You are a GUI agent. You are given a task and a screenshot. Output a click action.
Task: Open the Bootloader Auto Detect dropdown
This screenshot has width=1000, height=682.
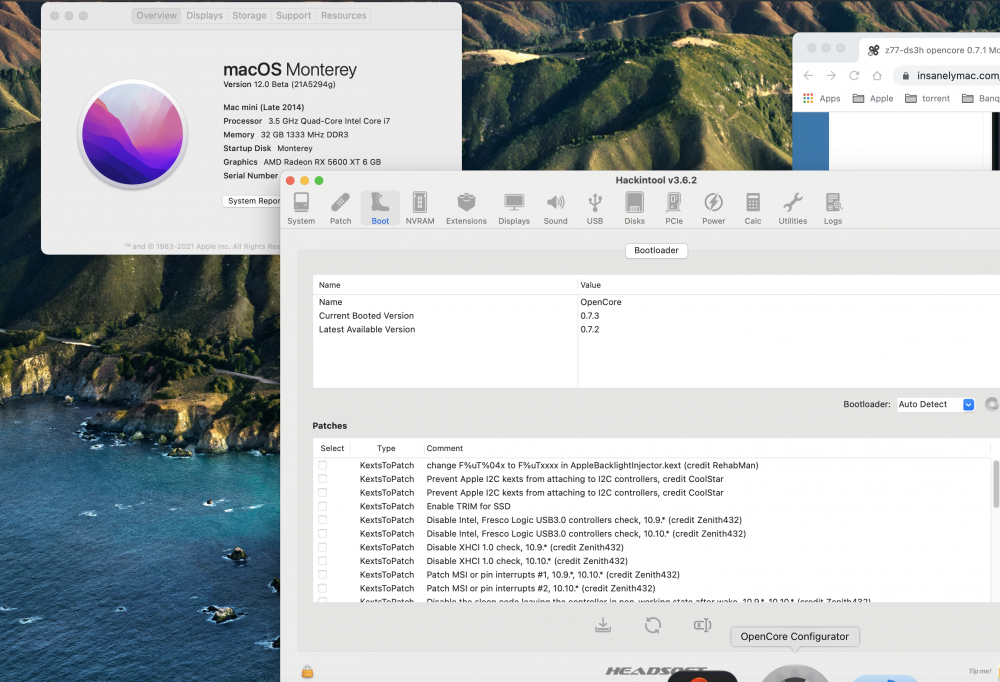pos(936,404)
